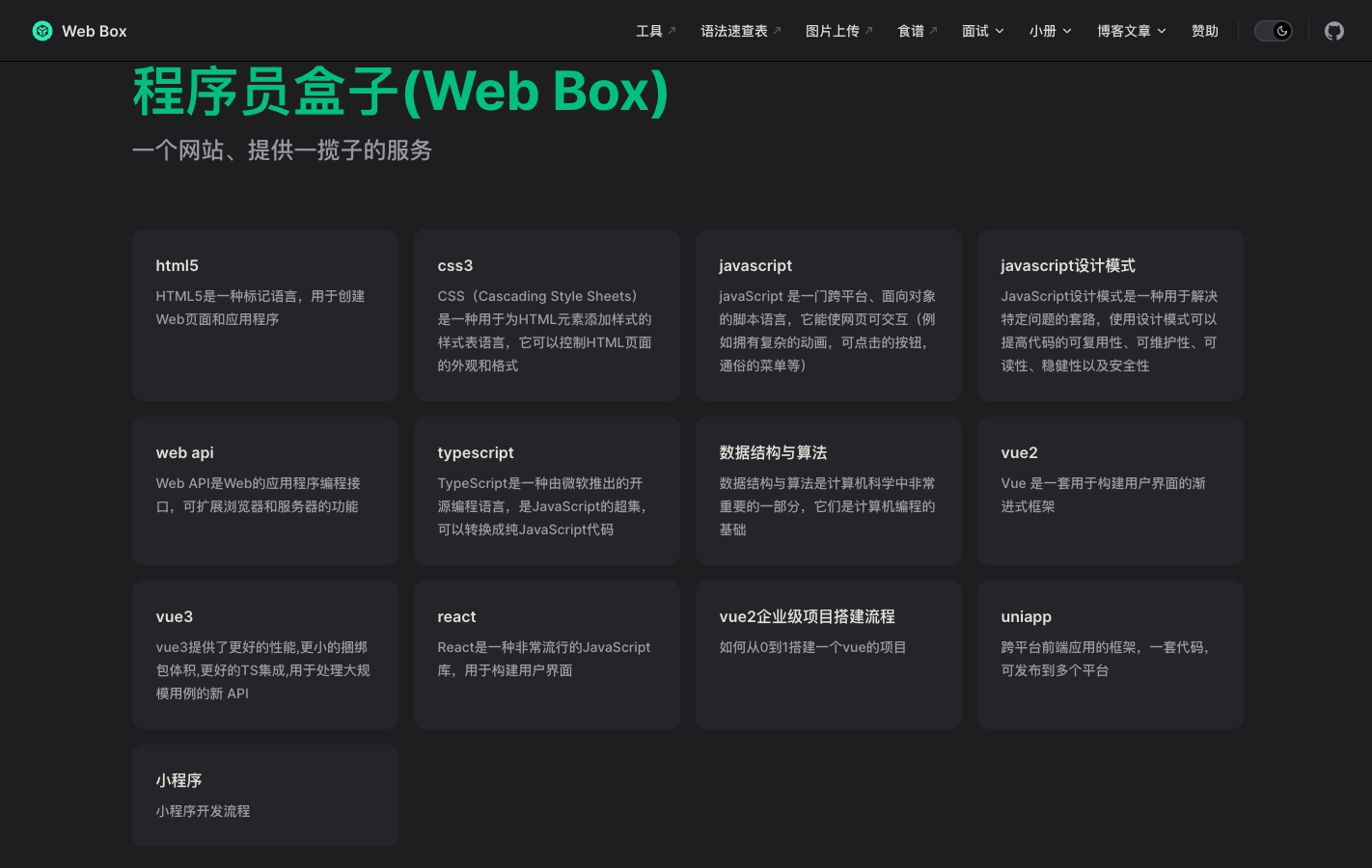Expand the 博客文章 dropdown
Viewport: 1372px width, 868px height.
pyautogui.click(x=1130, y=30)
